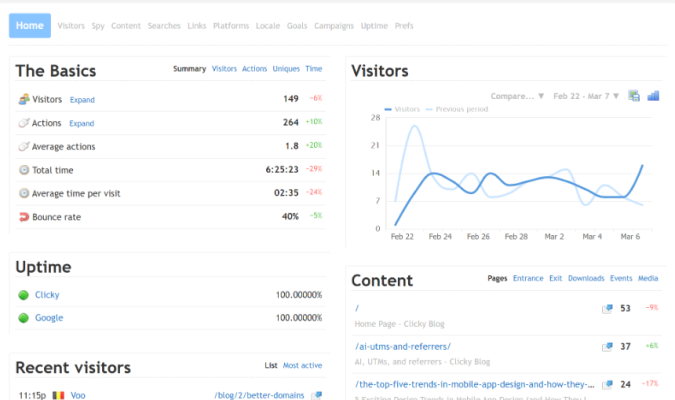Open the Visitors navigation item

click(71, 26)
